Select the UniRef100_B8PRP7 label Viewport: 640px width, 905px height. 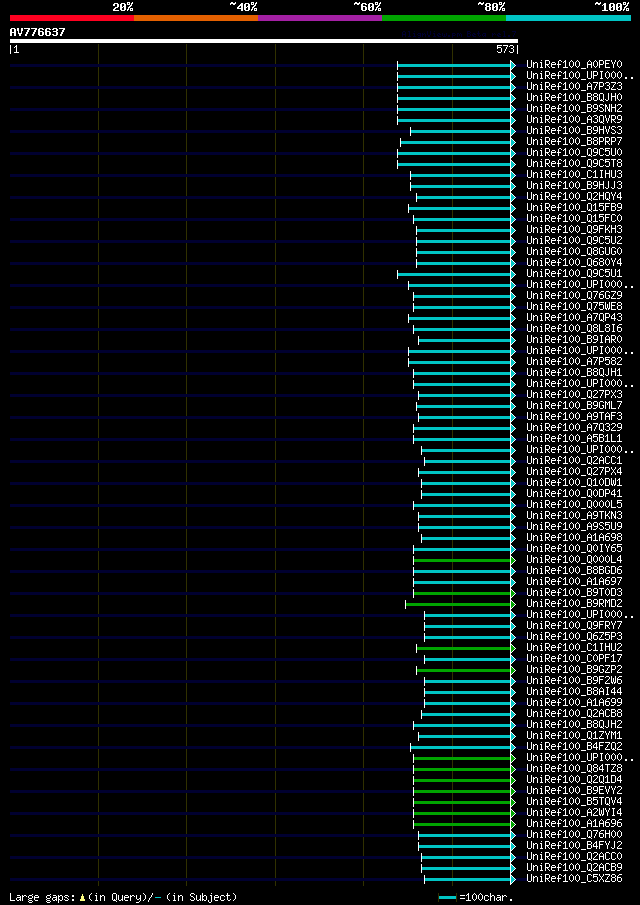(x=574, y=141)
